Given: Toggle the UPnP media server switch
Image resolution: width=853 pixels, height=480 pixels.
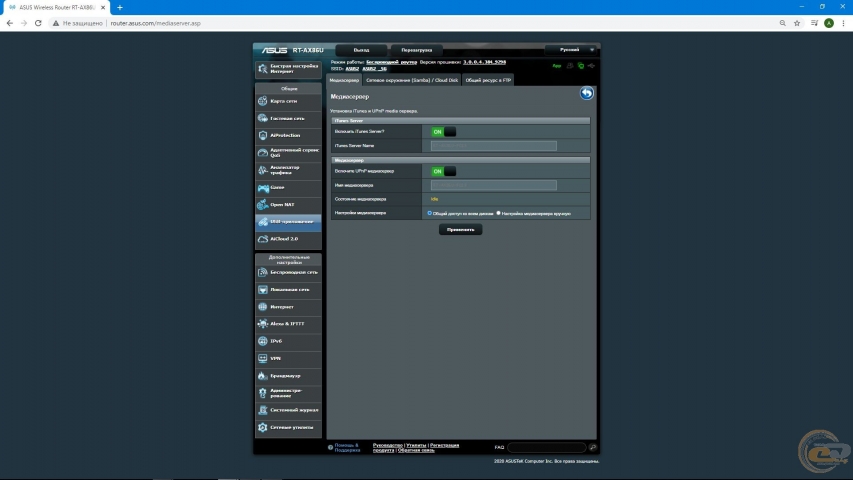Looking at the screenshot, I should 443,171.
